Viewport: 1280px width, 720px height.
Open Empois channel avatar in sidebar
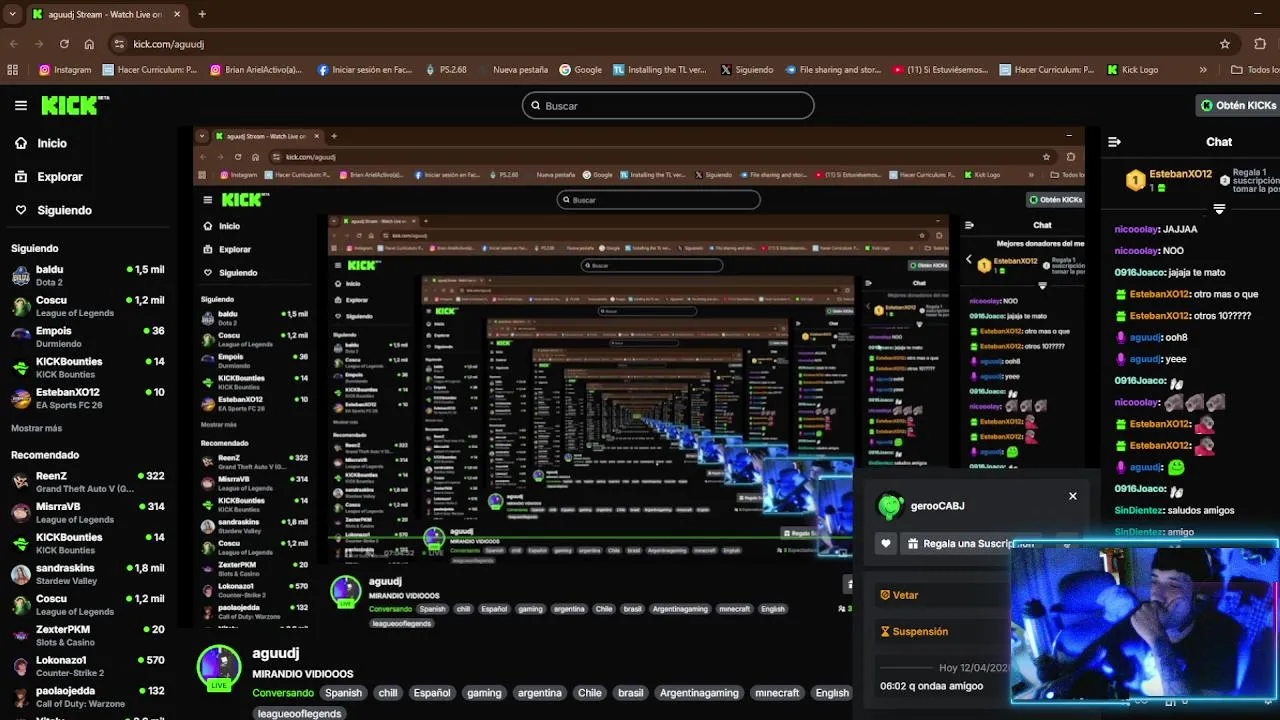tap(21, 337)
